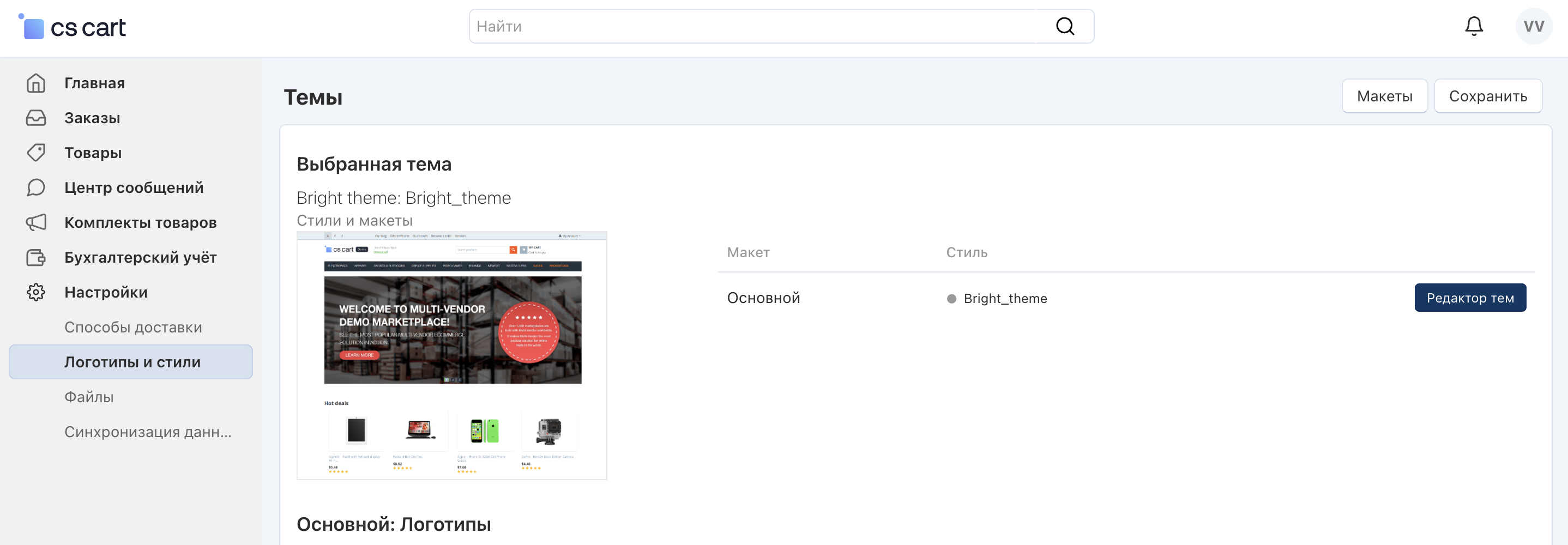Click the CS-Cart logo
This screenshot has height=545, width=1568.
(73, 27)
